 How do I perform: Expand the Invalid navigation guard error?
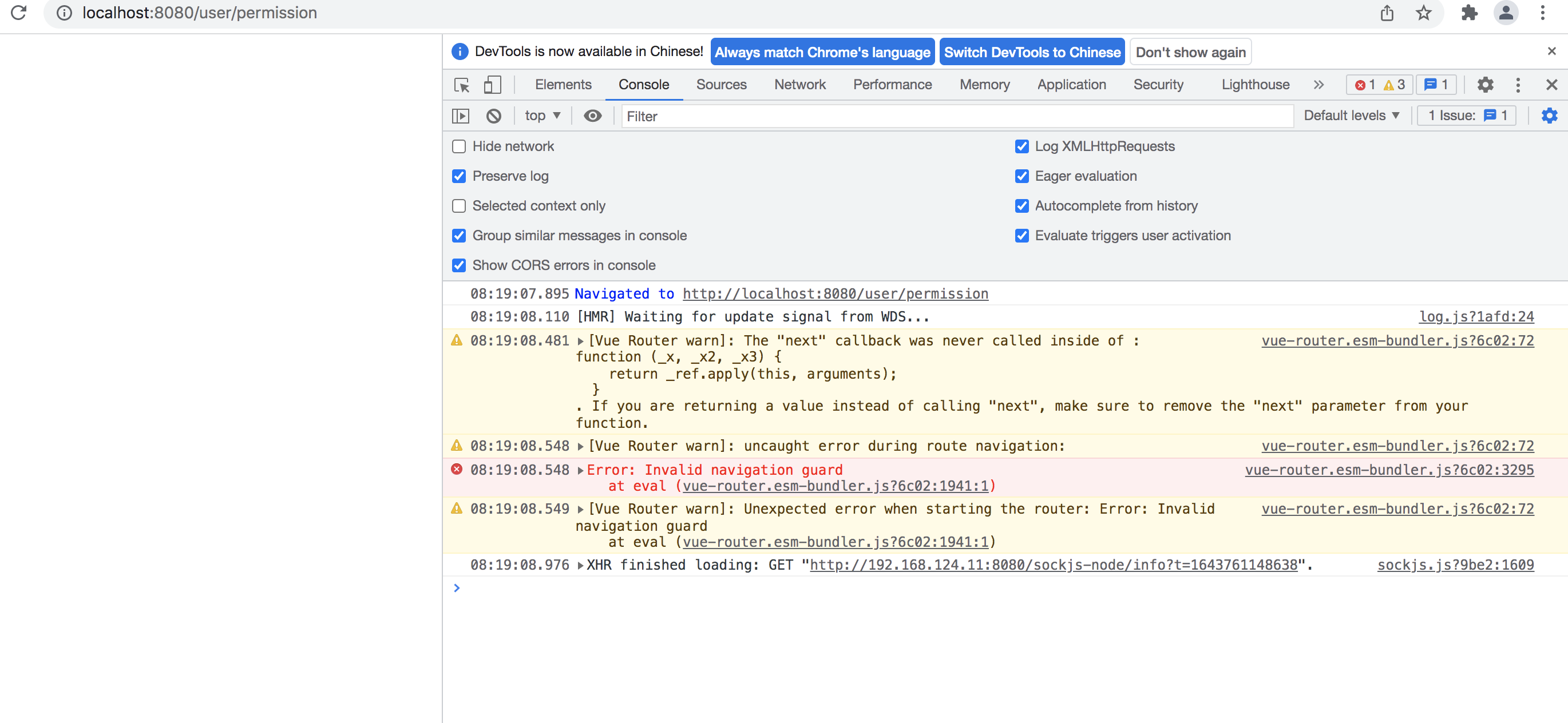click(x=580, y=470)
